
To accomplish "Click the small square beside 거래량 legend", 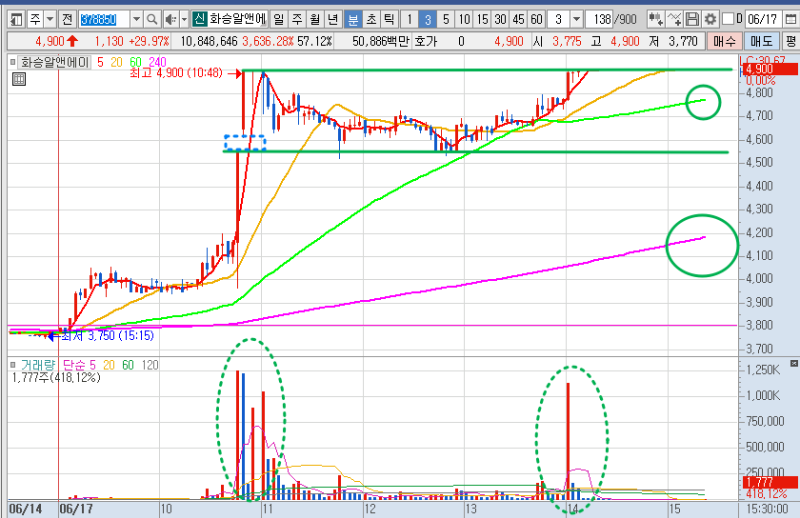I will pyautogui.click(x=13, y=365).
